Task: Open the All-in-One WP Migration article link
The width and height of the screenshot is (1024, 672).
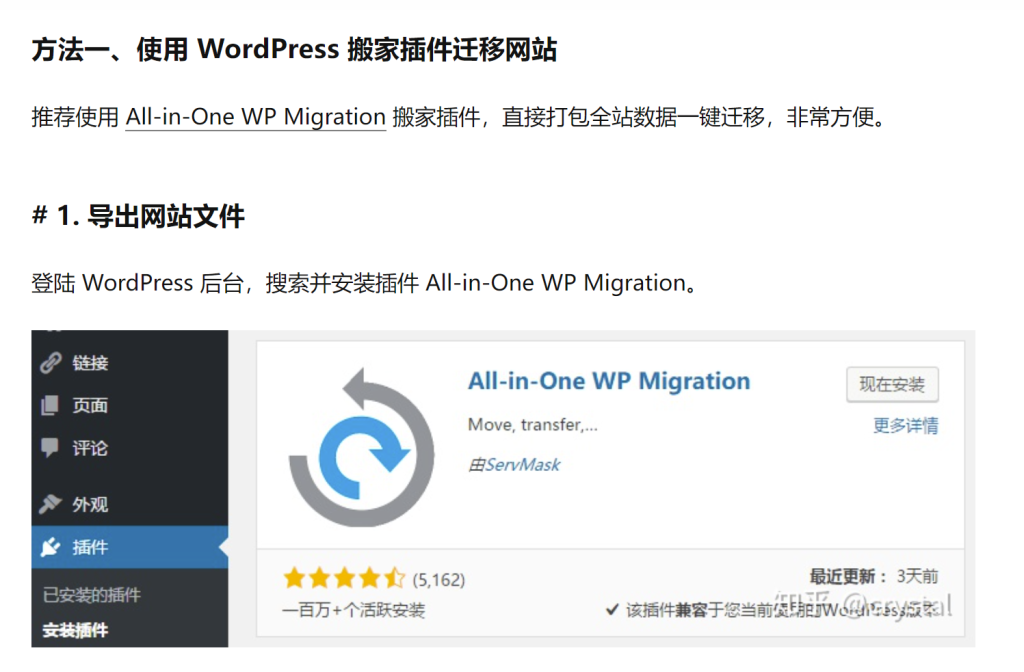Action: click(255, 117)
